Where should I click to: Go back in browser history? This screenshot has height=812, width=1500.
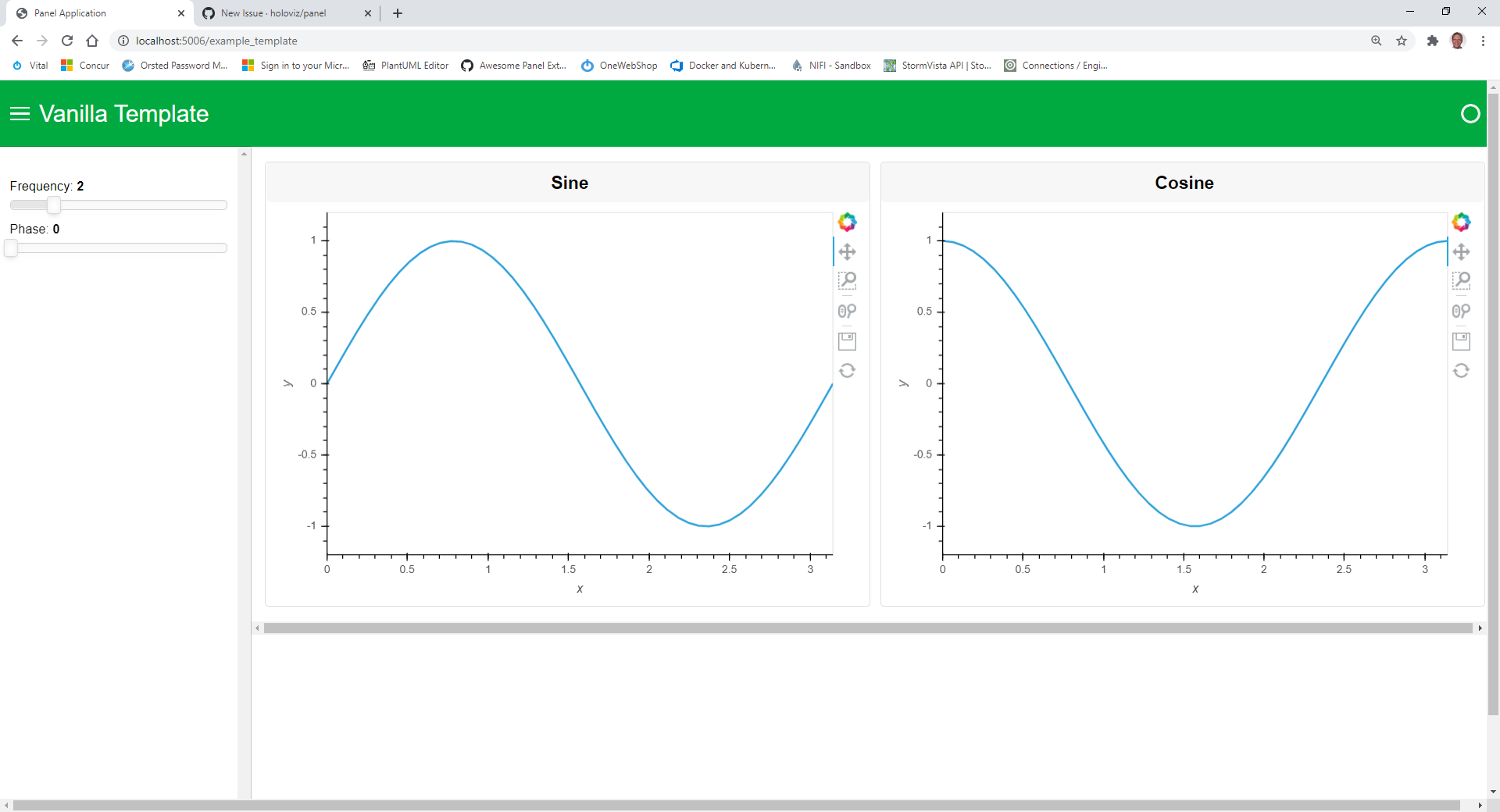coord(17,41)
